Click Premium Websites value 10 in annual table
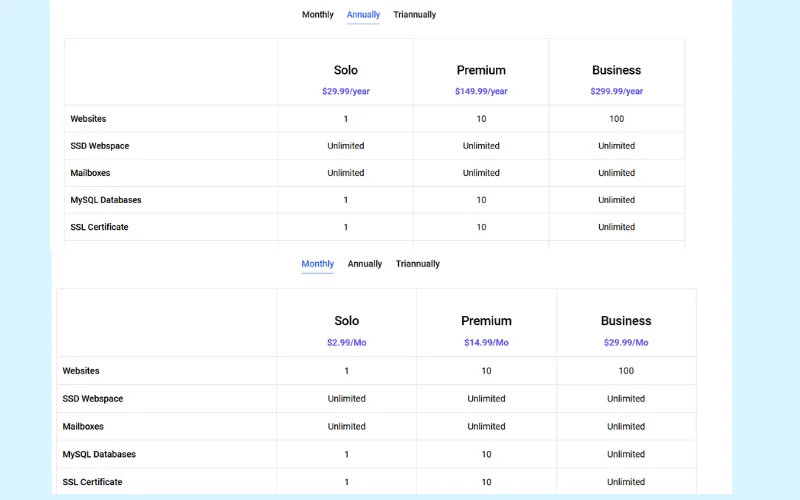The image size is (800, 500). tap(481, 119)
